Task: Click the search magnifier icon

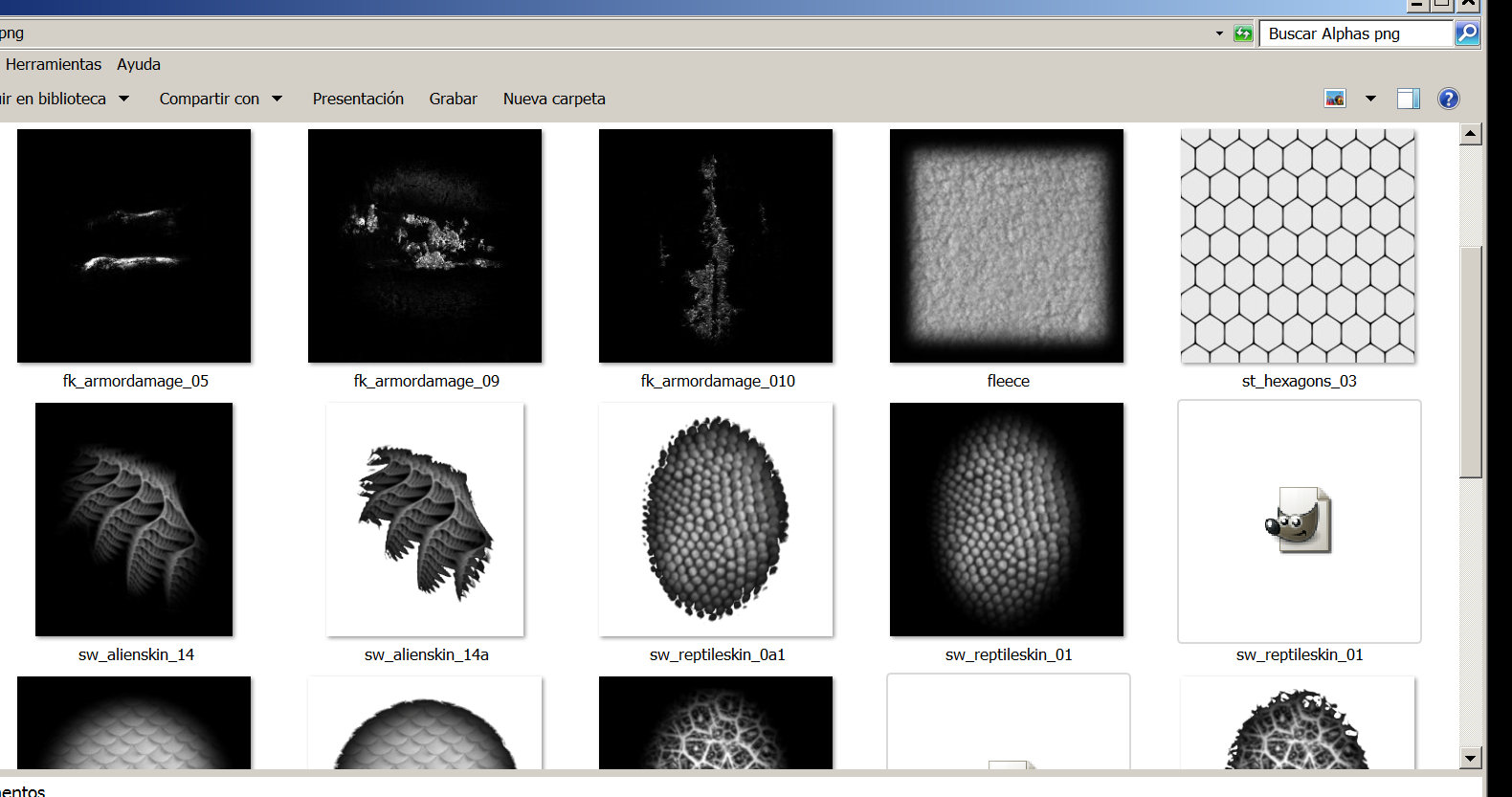Action: pyautogui.click(x=1466, y=33)
